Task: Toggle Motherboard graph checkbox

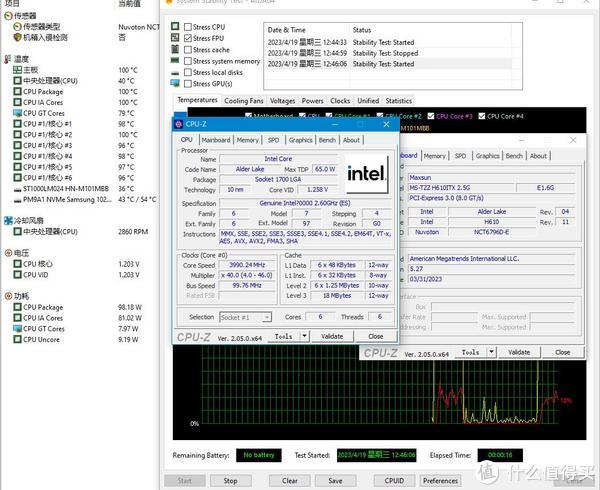Action: [x=249, y=116]
